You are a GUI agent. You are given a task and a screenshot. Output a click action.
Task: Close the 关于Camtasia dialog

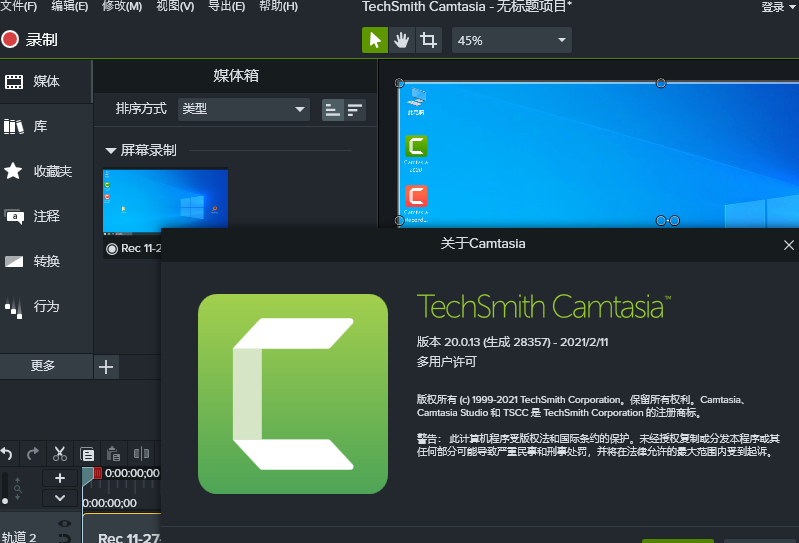pyautogui.click(x=788, y=245)
